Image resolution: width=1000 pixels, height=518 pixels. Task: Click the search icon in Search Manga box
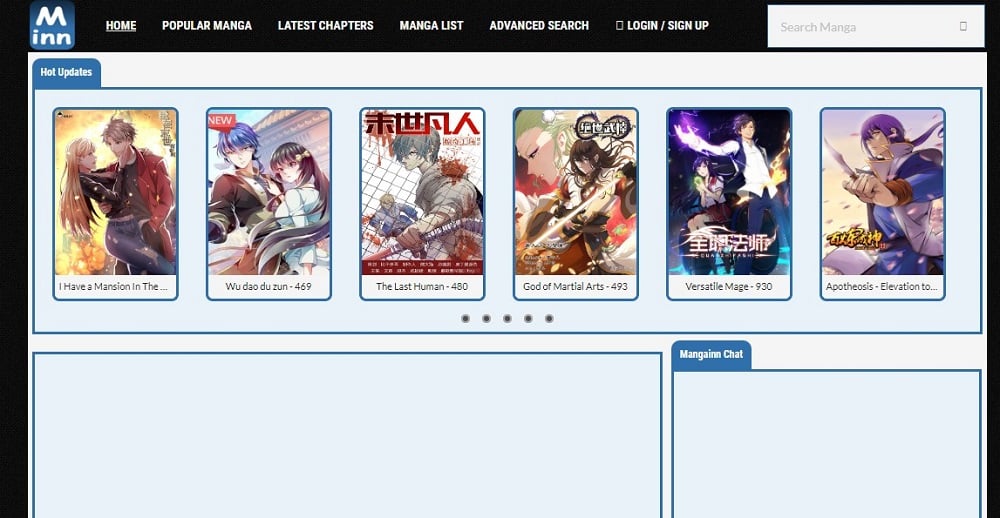point(963,26)
